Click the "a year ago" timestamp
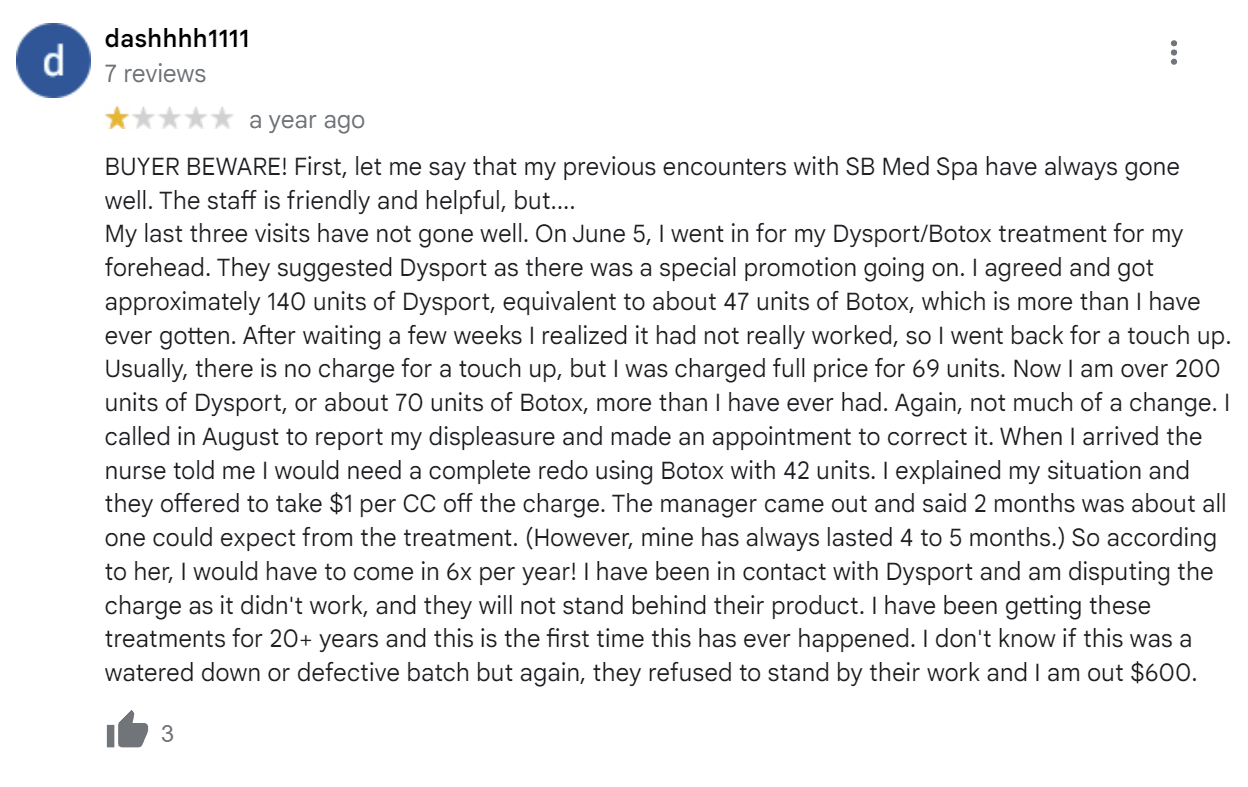The width and height of the screenshot is (1248, 787). (x=306, y=121)
